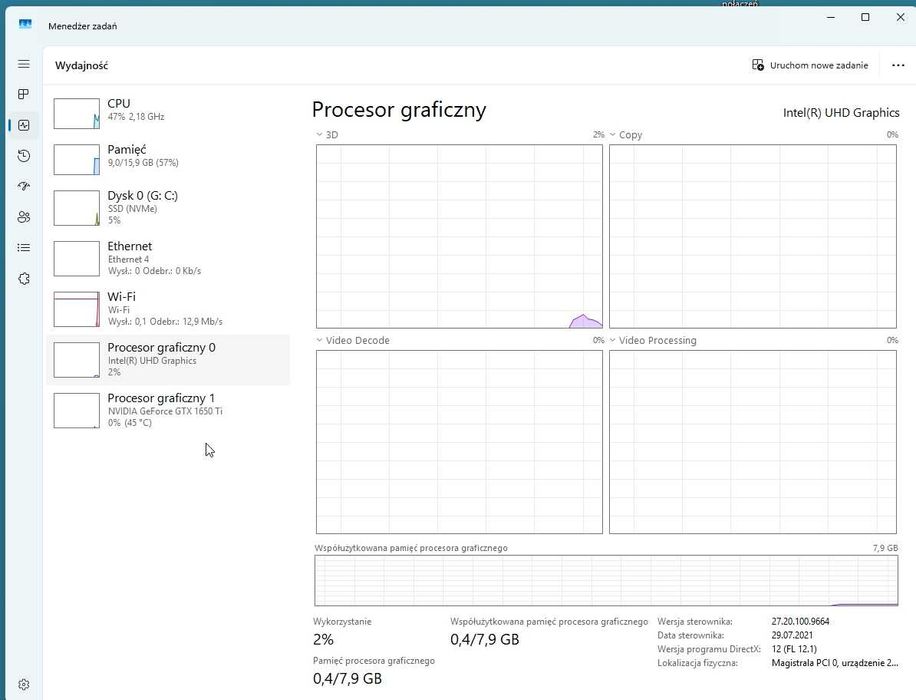The image size is (916, 700).
Task: Open Users page icon in sidebar
Action: click(x=23, y=217)
